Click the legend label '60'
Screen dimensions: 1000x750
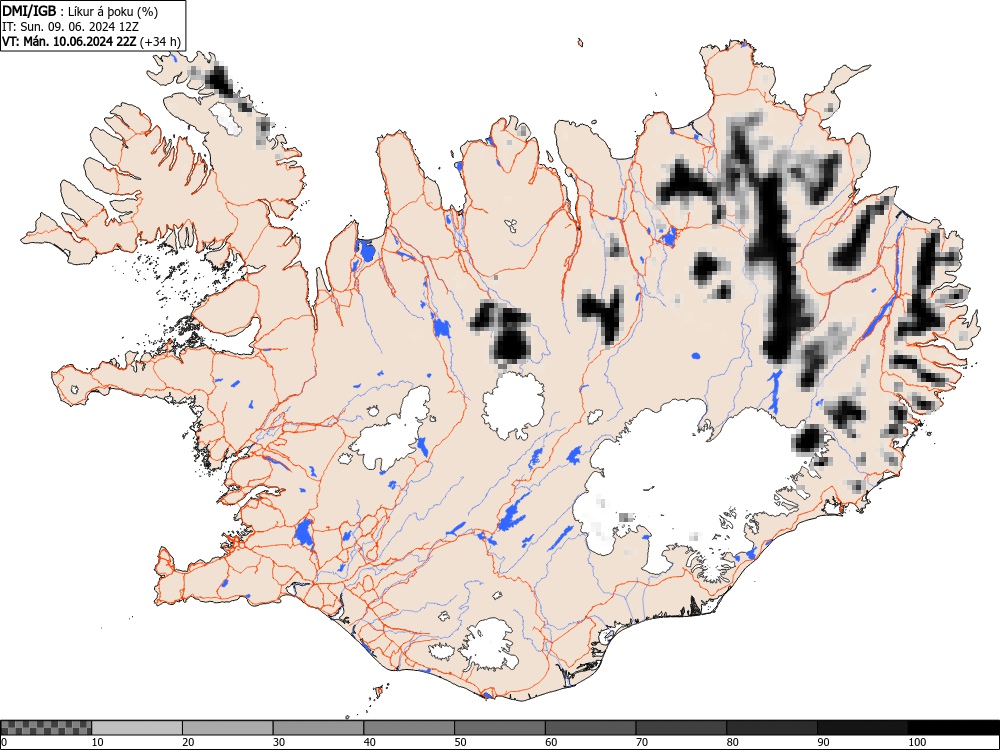coord(551,742)
